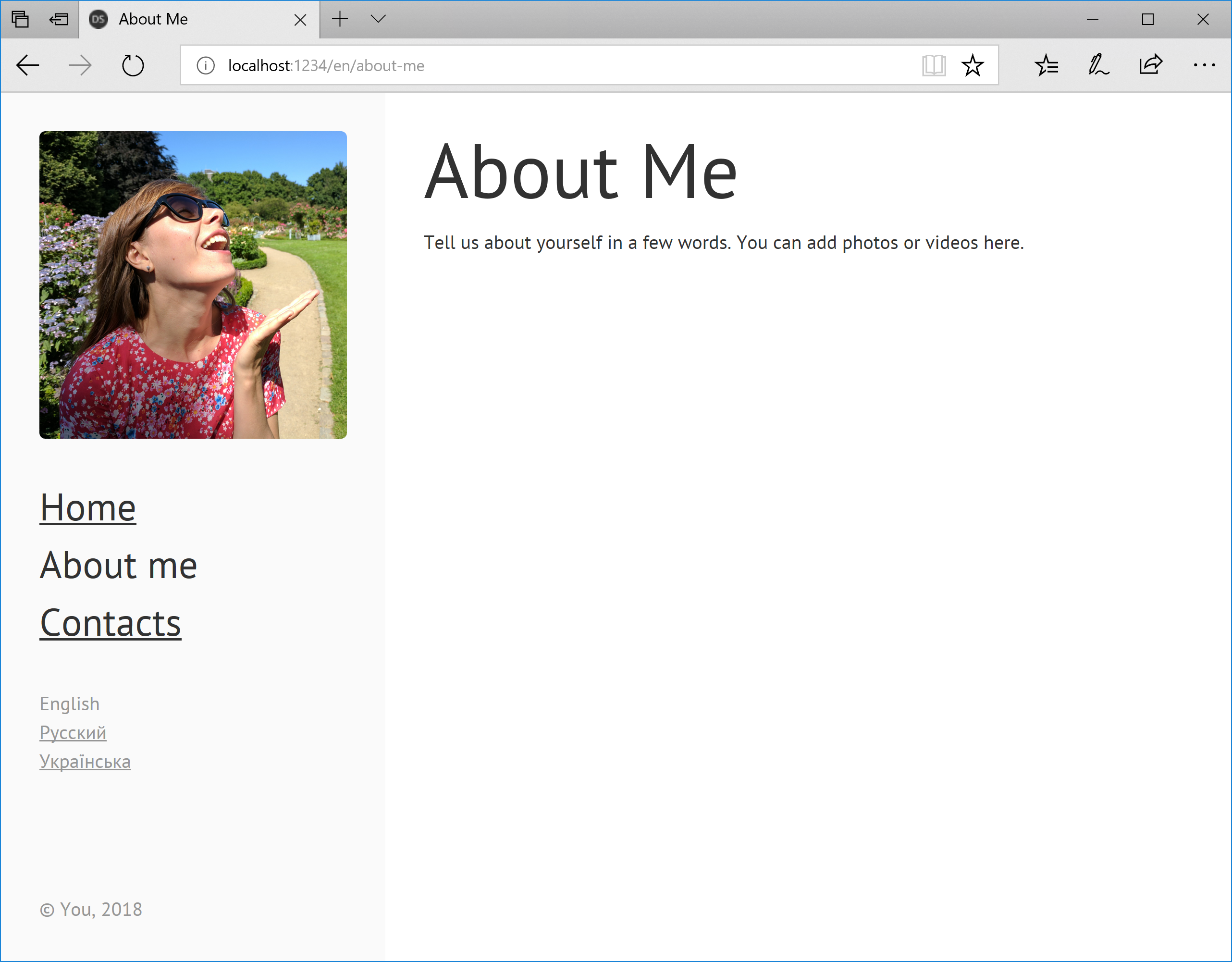Open Settings and more ellipsis menu
1232x962 pixels.
pos(1204,65)
